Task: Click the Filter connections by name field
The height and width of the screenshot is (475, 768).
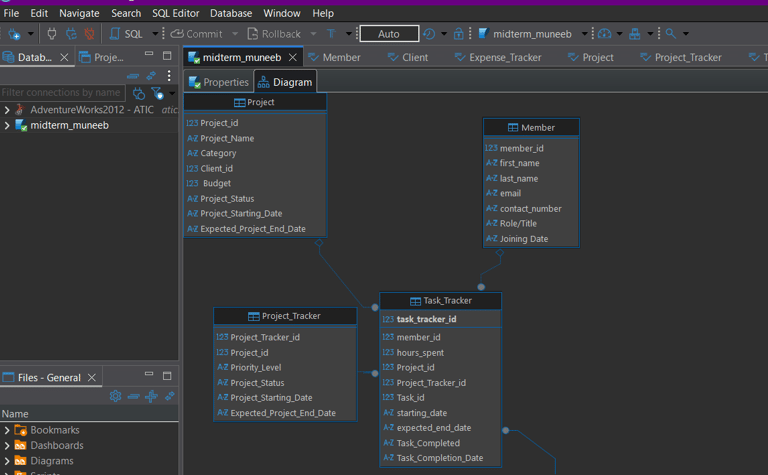Action: pyautogui.click(x=62, y=93)
